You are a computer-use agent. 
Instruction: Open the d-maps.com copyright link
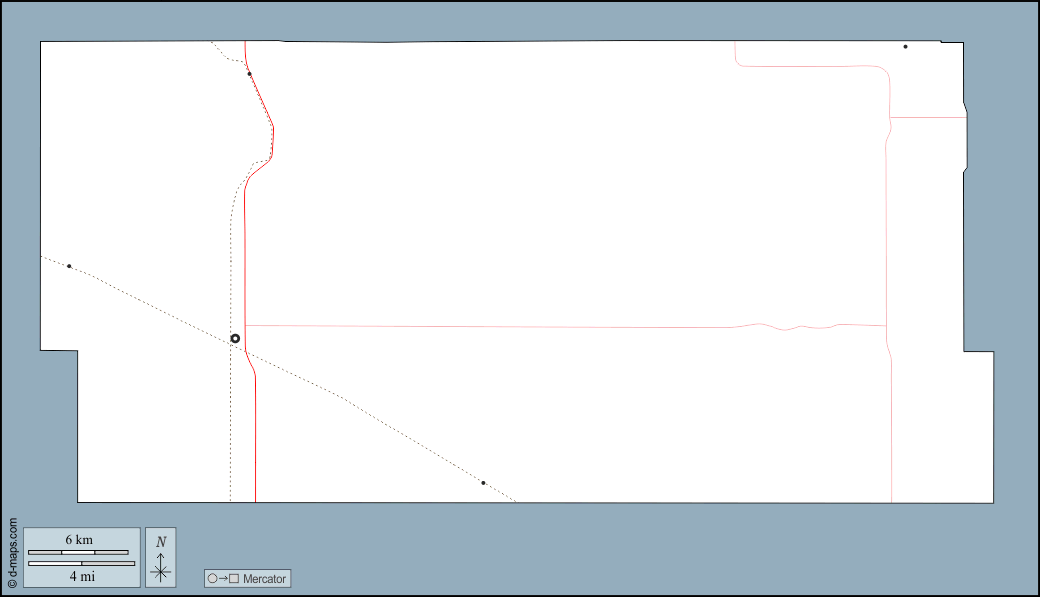pyautogui.click(x=12, y=552)
